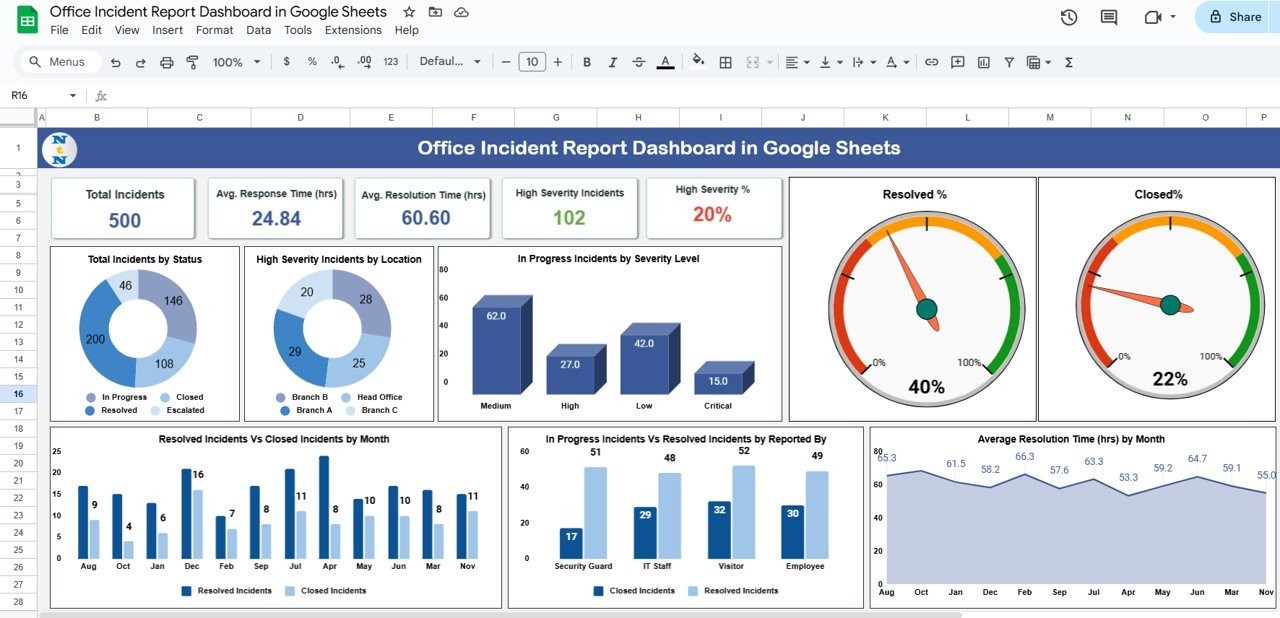This screenshot has width=1280, height=618.
Task: Click the Insert link icon
Action: pyautogui.click(x=931, y=62)
